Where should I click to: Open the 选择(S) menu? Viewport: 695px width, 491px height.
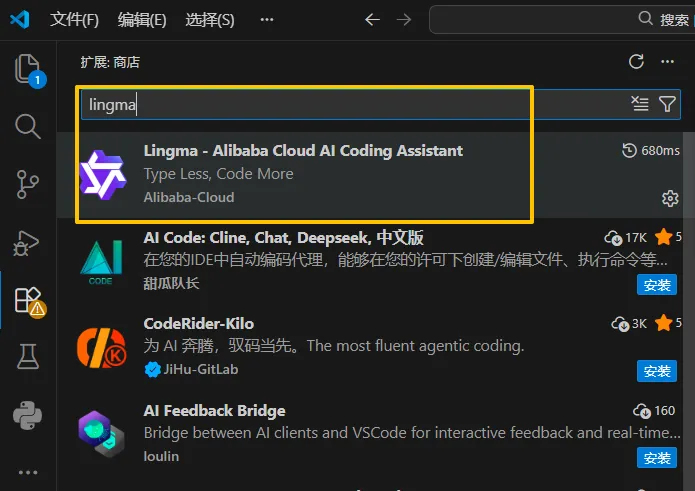210,19
